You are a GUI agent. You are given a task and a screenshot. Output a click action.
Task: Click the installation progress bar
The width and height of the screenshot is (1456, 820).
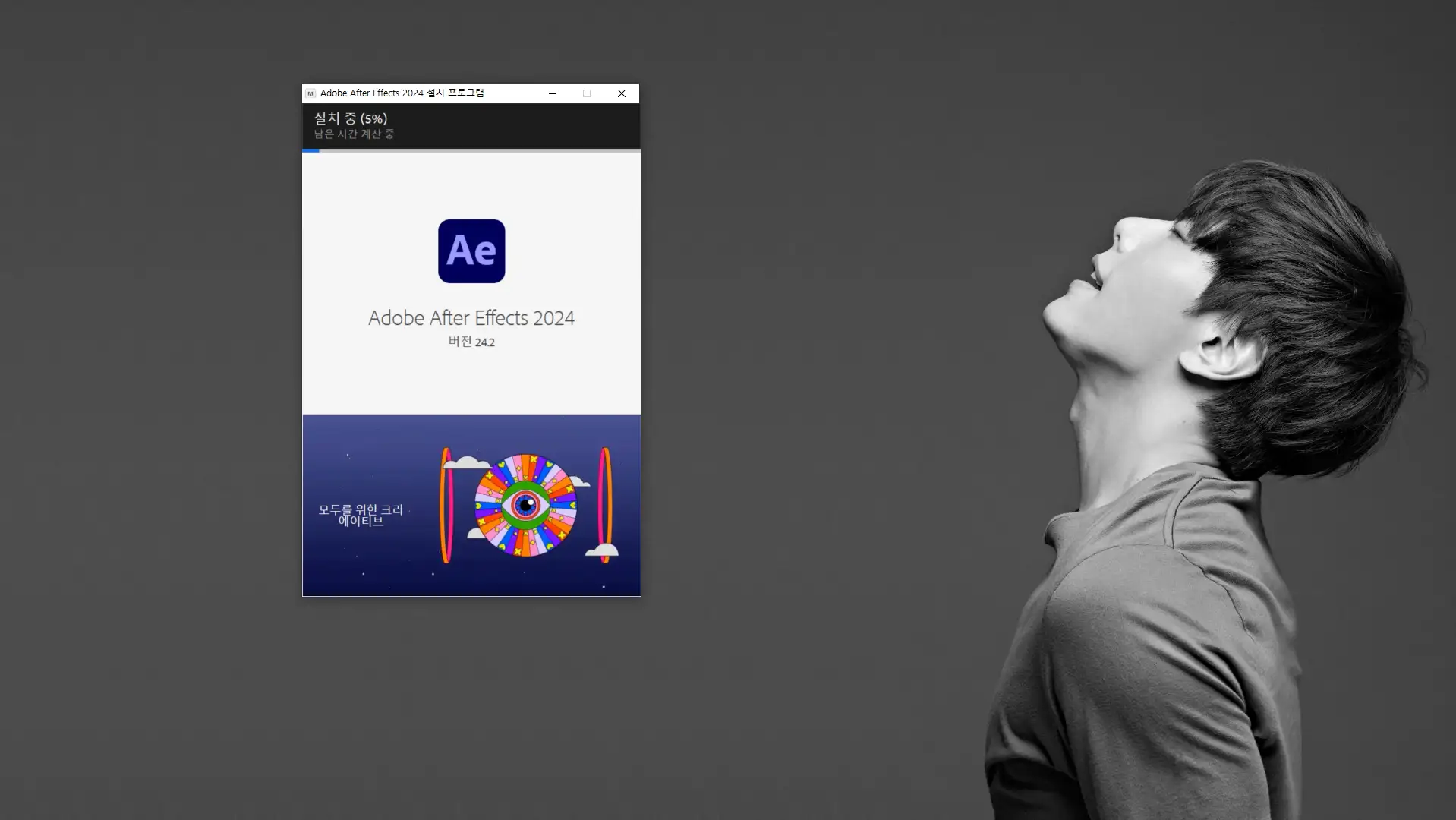point(471,150)
